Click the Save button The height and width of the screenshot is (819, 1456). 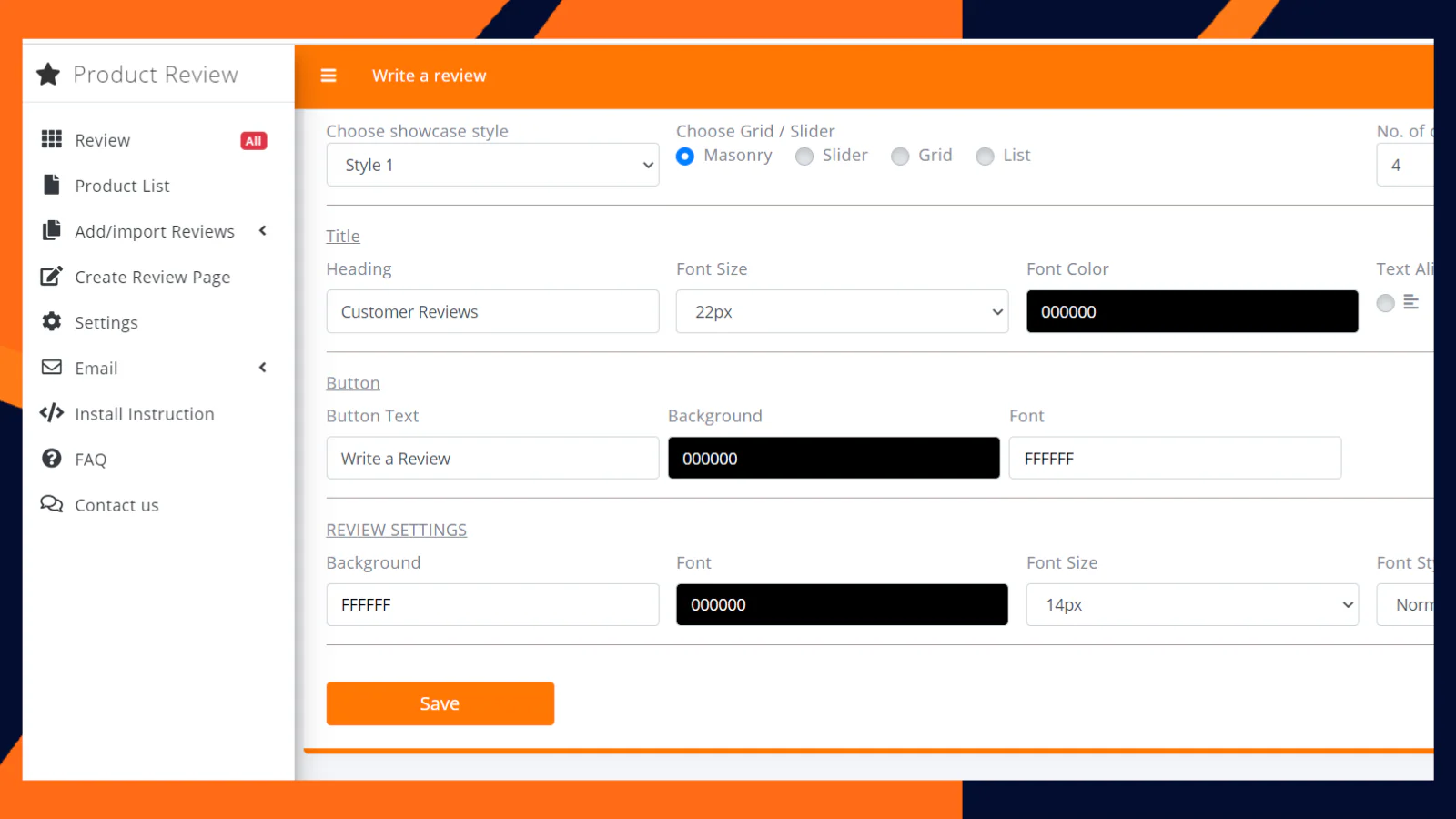pos(440,703)
